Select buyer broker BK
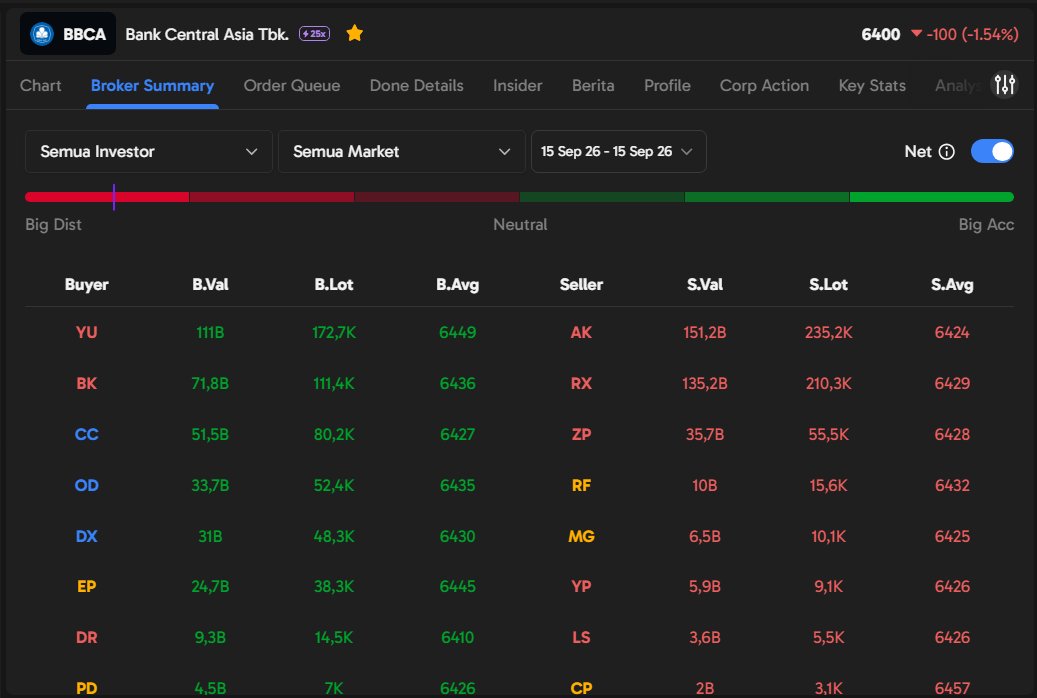 (87, 383)
